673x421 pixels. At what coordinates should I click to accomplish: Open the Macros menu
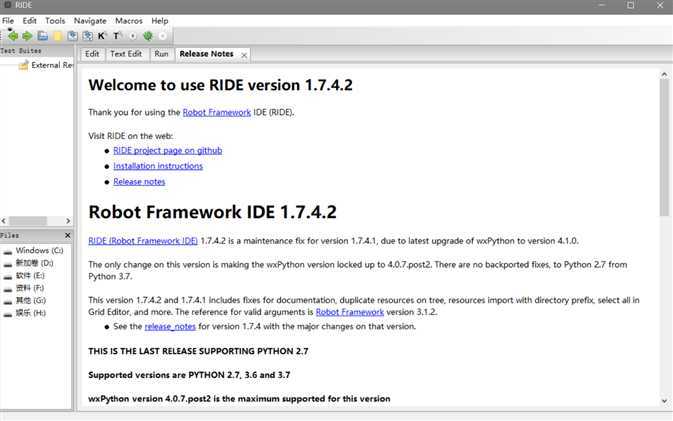click(129, 21)
